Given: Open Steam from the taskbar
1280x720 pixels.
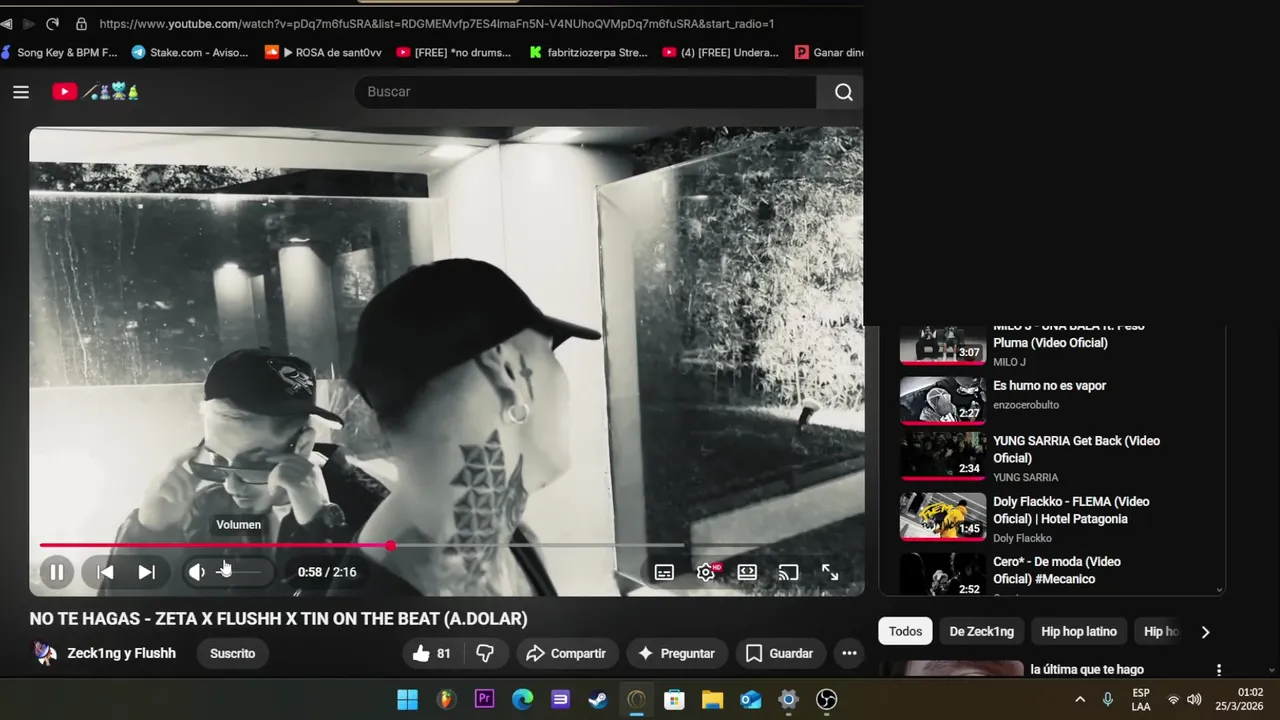Looking at the screenshot, I should point(598,699).
